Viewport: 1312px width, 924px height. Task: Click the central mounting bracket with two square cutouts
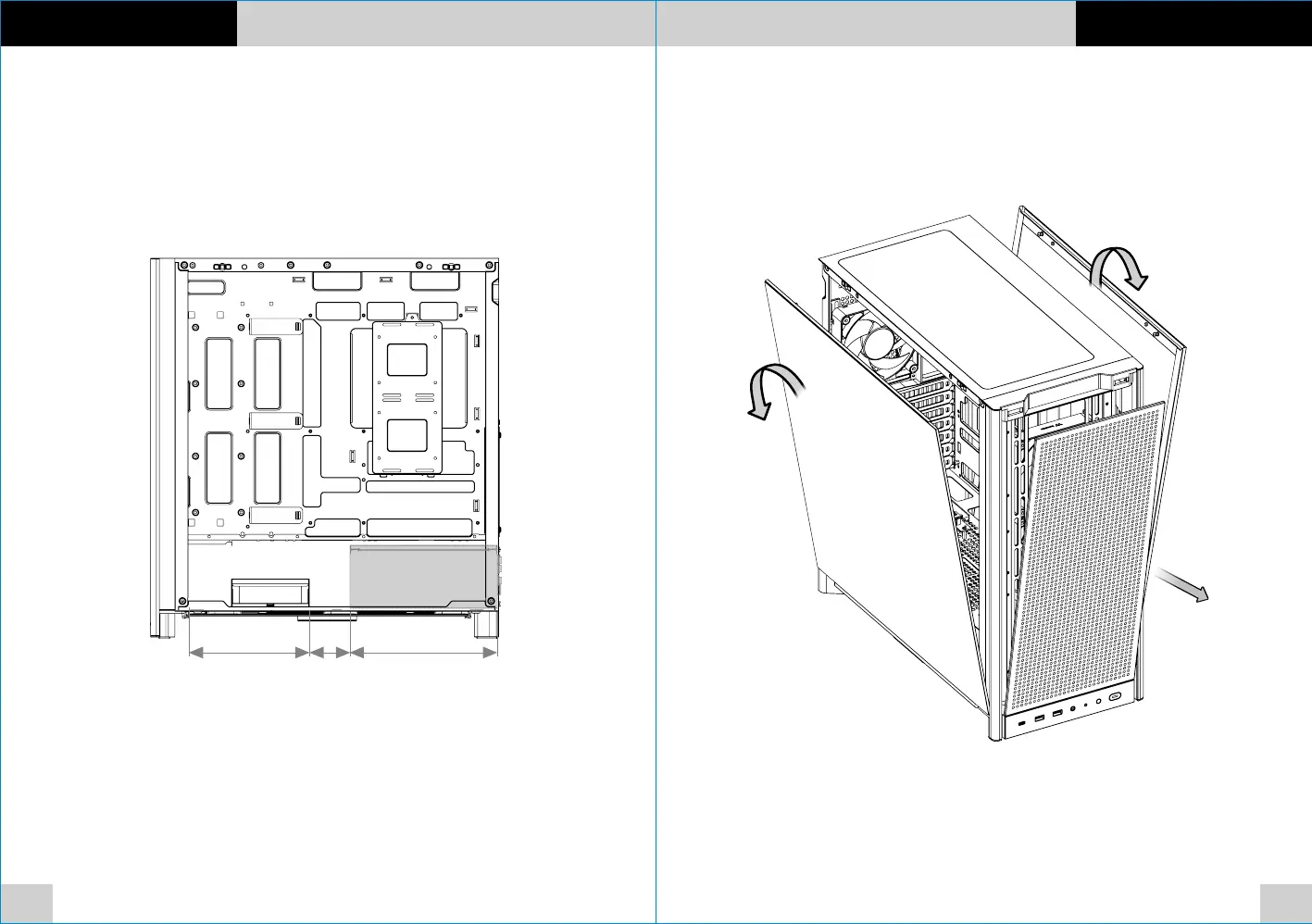click(406, 398)
